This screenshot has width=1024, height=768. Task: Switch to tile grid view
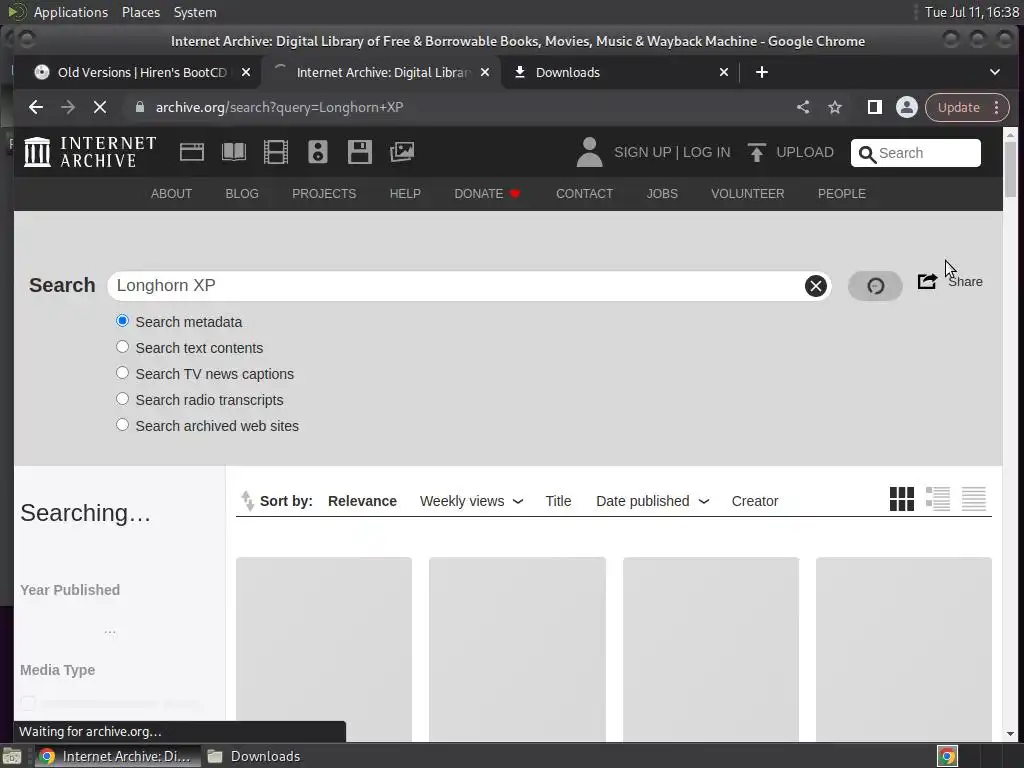[x=902, y=499]
